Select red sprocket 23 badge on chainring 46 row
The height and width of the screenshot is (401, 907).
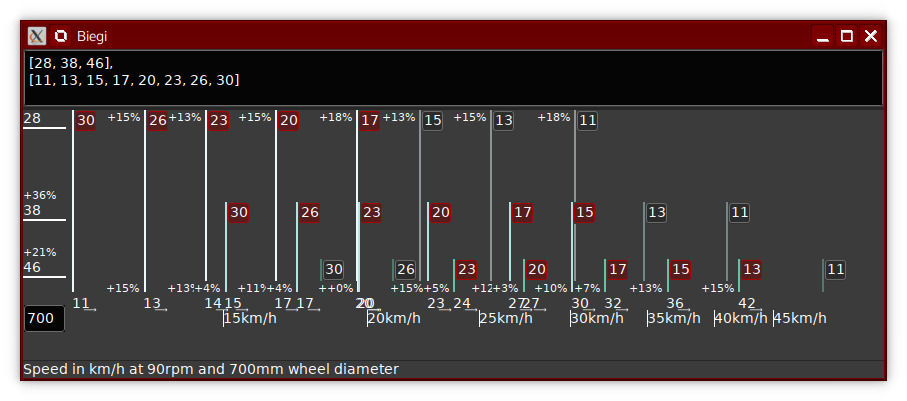tap(466, 269)
